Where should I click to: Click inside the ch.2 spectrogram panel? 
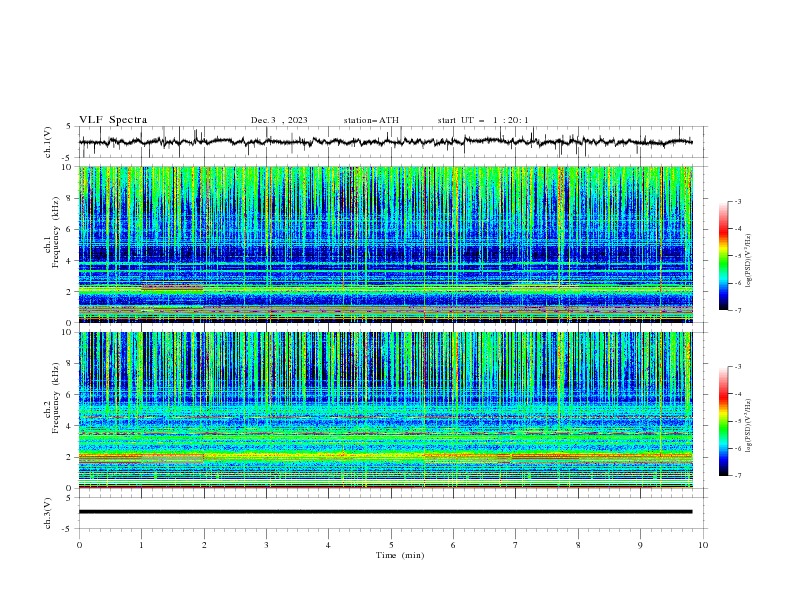point(386,410)
